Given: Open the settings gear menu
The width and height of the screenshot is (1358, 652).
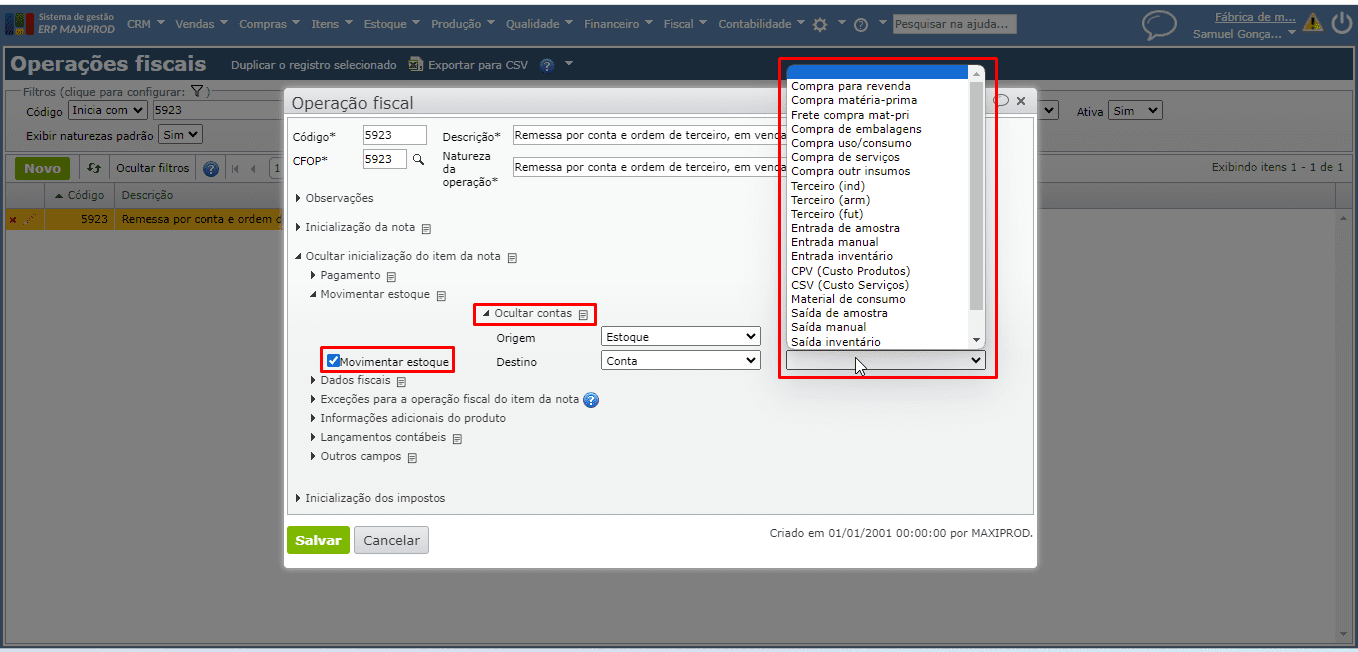Looking at the screenshot, I should click(x=820, y=24).
